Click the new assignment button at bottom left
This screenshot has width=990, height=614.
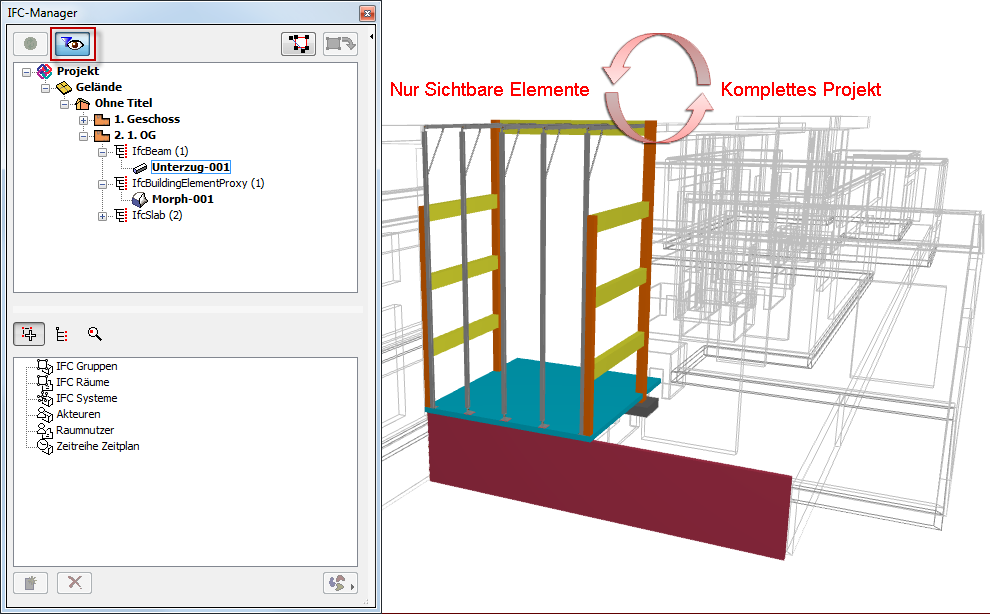[30, 582]
